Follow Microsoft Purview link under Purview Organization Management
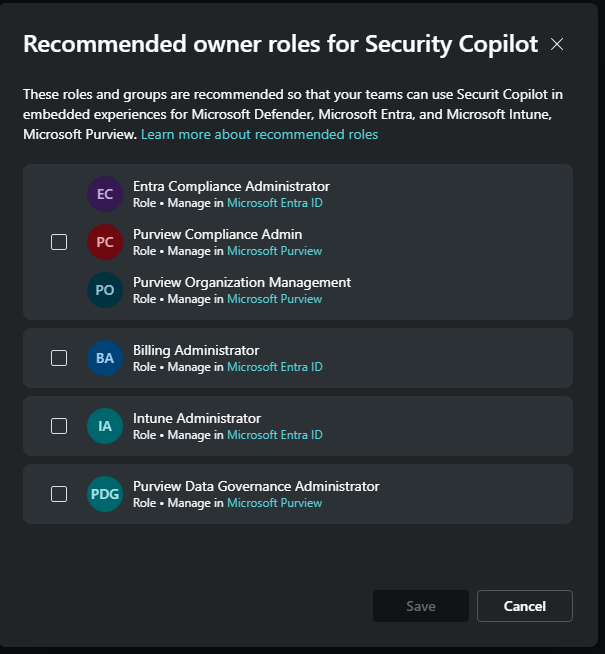 [274, 299]
